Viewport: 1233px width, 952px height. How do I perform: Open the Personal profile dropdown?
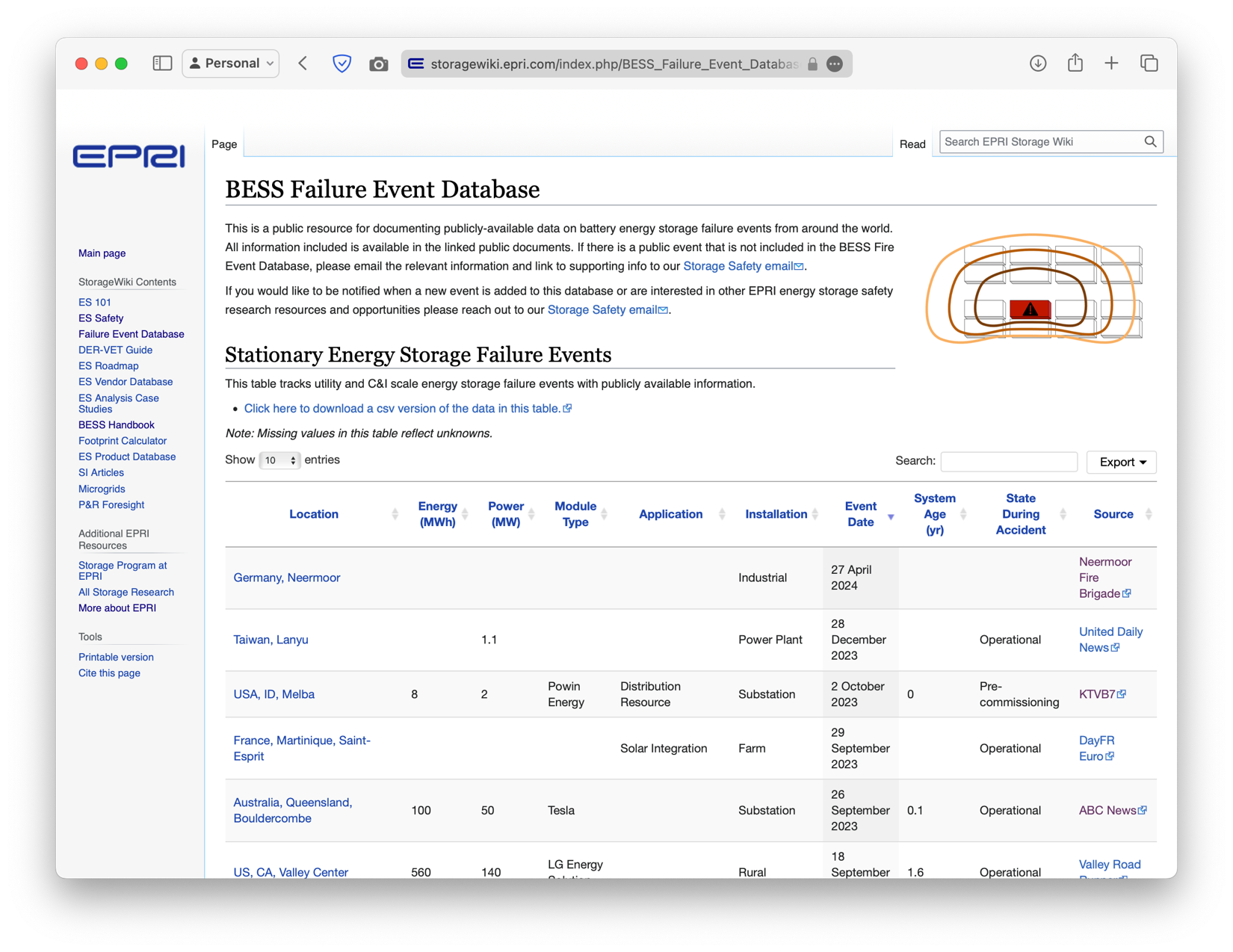[x=231, y=64]
